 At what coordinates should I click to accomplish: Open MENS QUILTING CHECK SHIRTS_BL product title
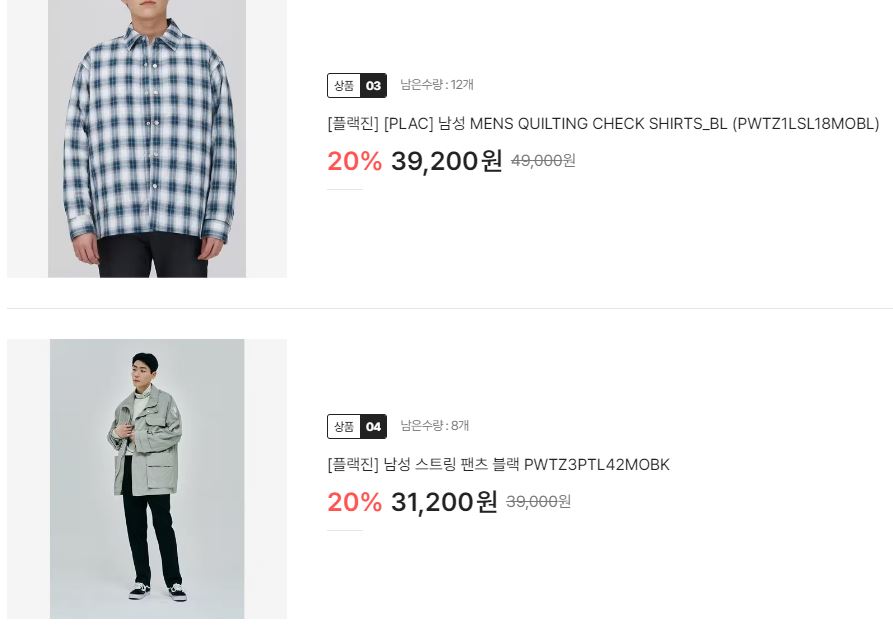[603, 124]
